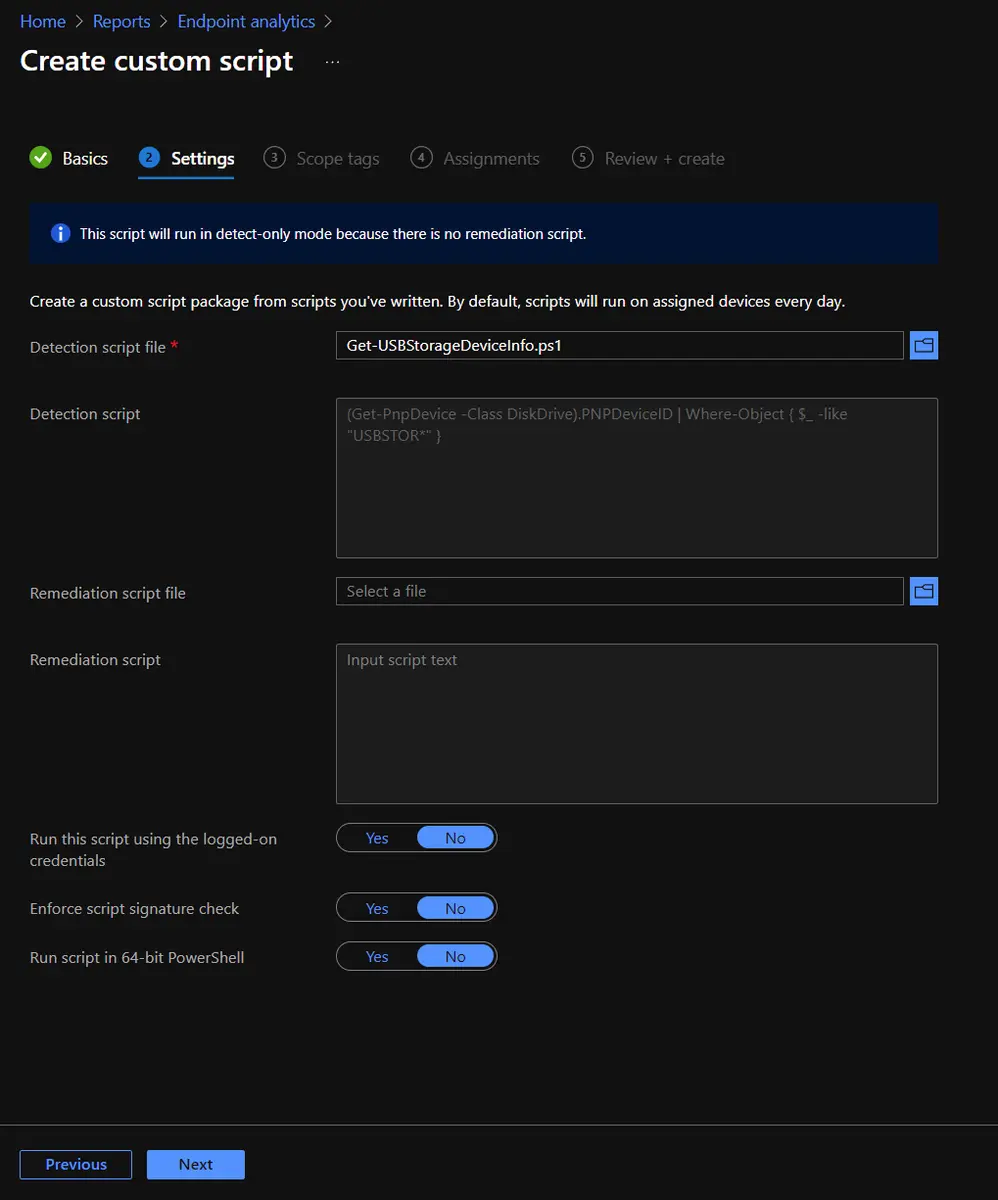998x1200 pixels.
Task: Click step 4 circle for Assignments
Action: point(421,158)
